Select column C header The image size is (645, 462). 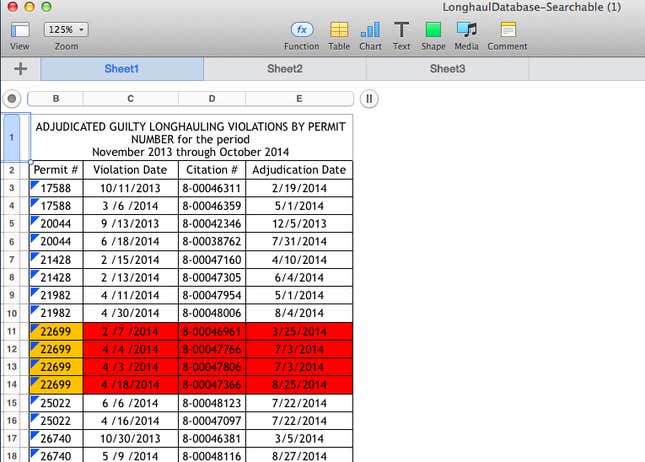(x=131, y=99)
